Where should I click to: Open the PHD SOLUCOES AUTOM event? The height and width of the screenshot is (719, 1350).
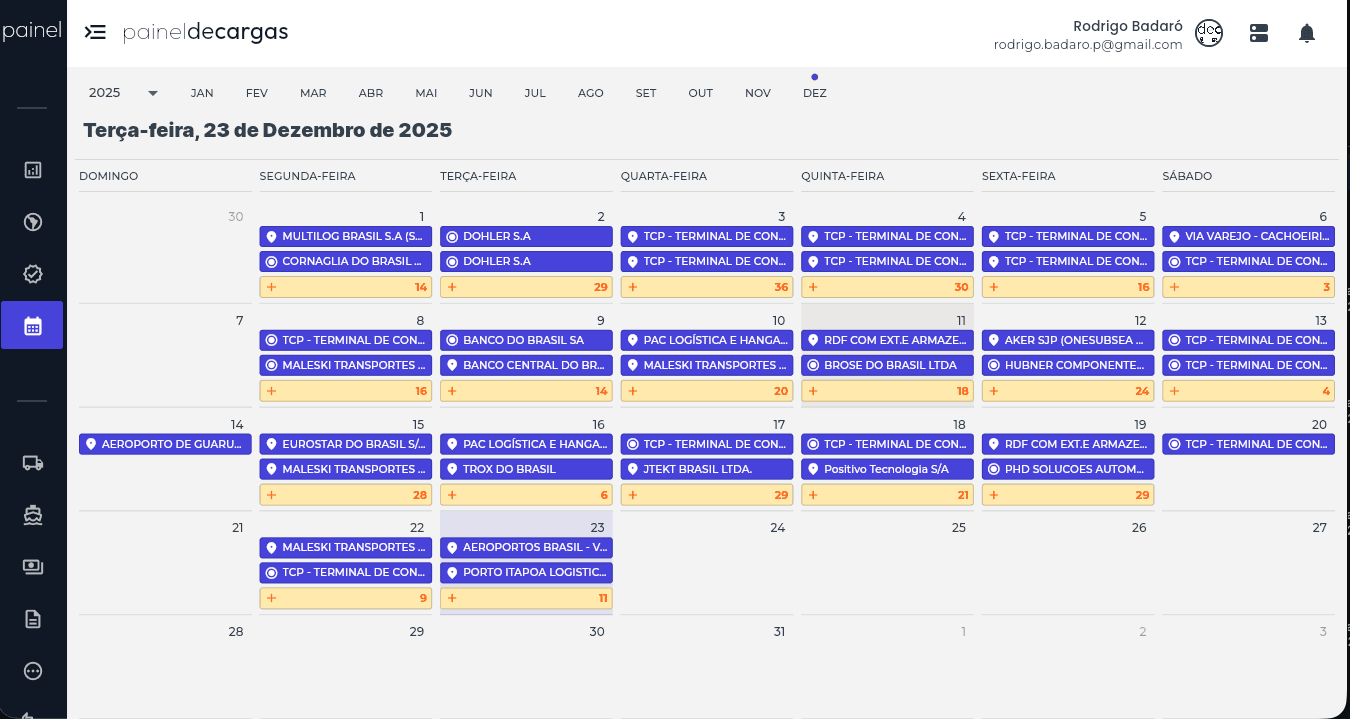coord(1068,469)
